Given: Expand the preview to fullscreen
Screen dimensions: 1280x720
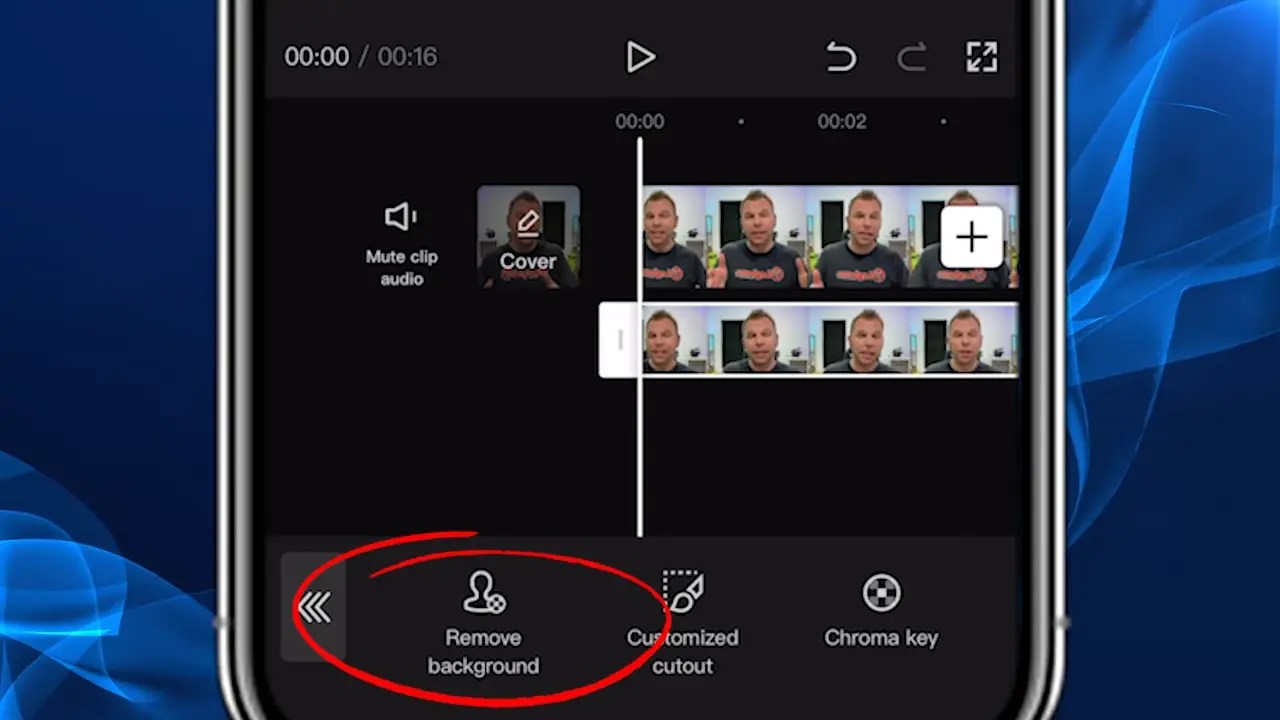Looking at the screenshot, I should [x=981, y=57].
